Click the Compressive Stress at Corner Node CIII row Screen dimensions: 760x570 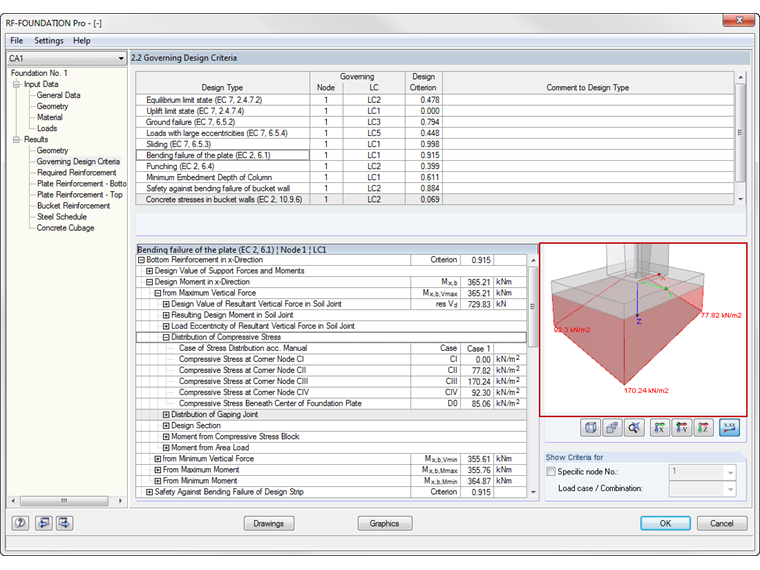pos(332,381)
